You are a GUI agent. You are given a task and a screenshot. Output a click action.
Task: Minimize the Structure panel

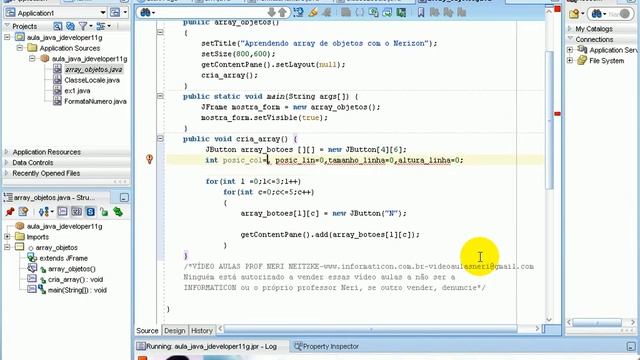(x=124, y=198)
